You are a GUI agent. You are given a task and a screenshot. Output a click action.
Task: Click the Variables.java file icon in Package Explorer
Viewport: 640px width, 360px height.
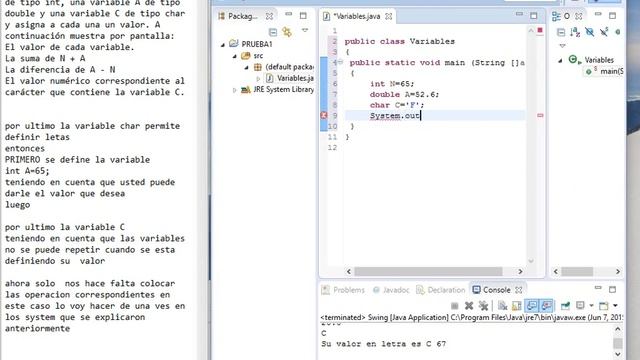pos(269,78)
